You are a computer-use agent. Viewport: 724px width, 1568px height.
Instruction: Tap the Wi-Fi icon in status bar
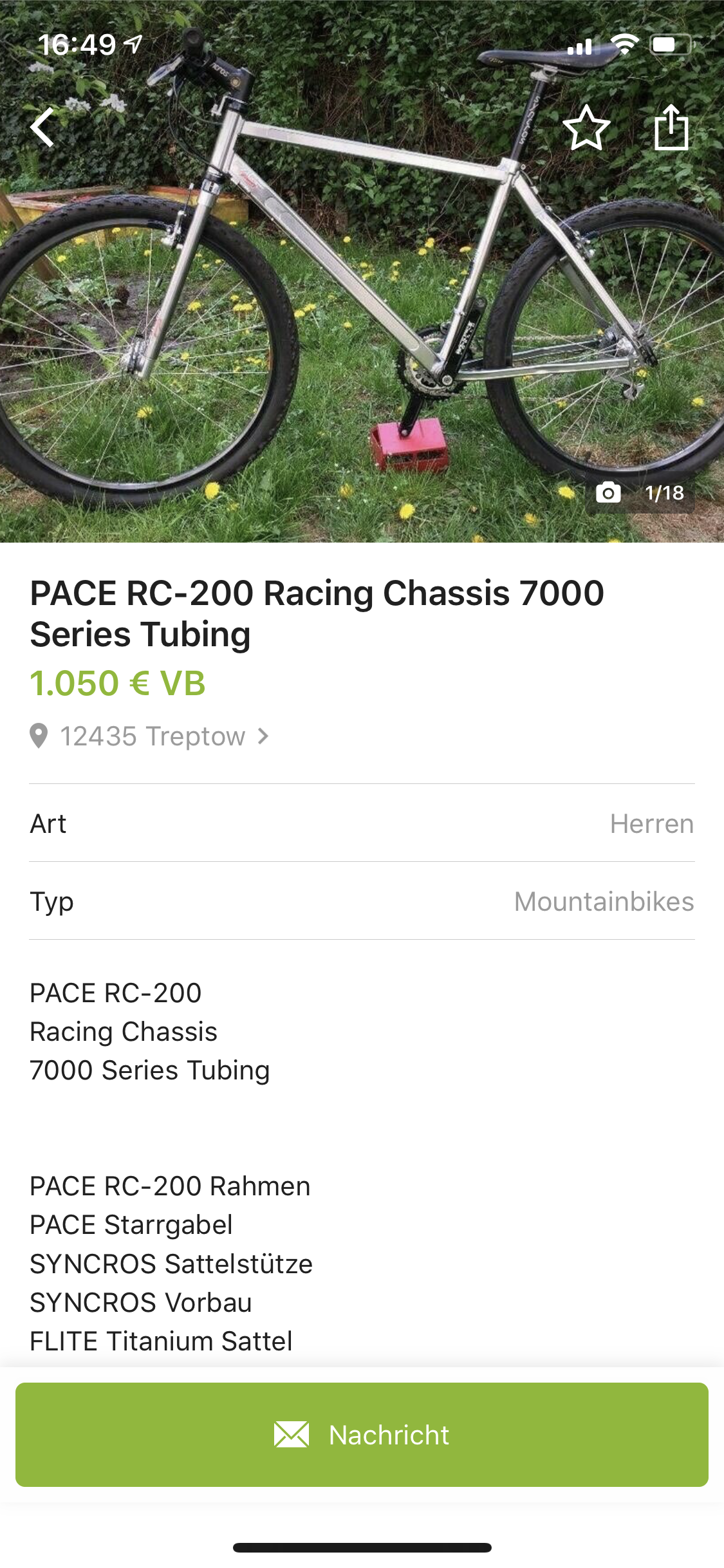[624, 44]
